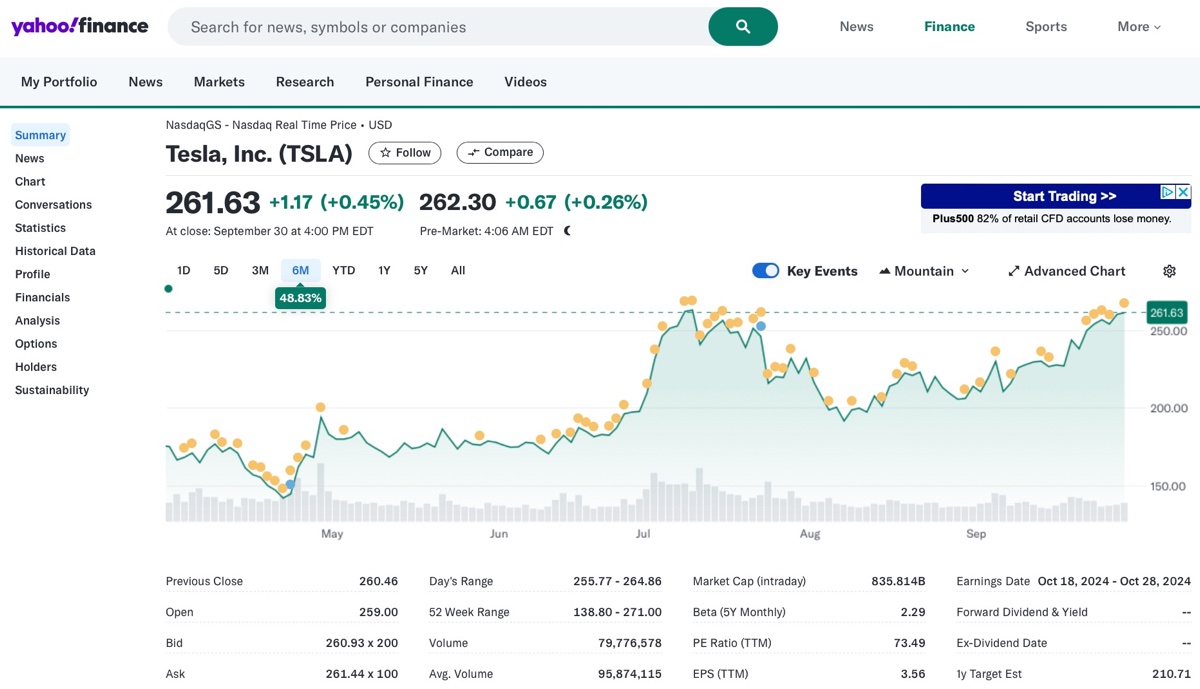Follow Tesla with the star button
Viewport: 1200px width, 689px height.
click(x=405, y=153)
